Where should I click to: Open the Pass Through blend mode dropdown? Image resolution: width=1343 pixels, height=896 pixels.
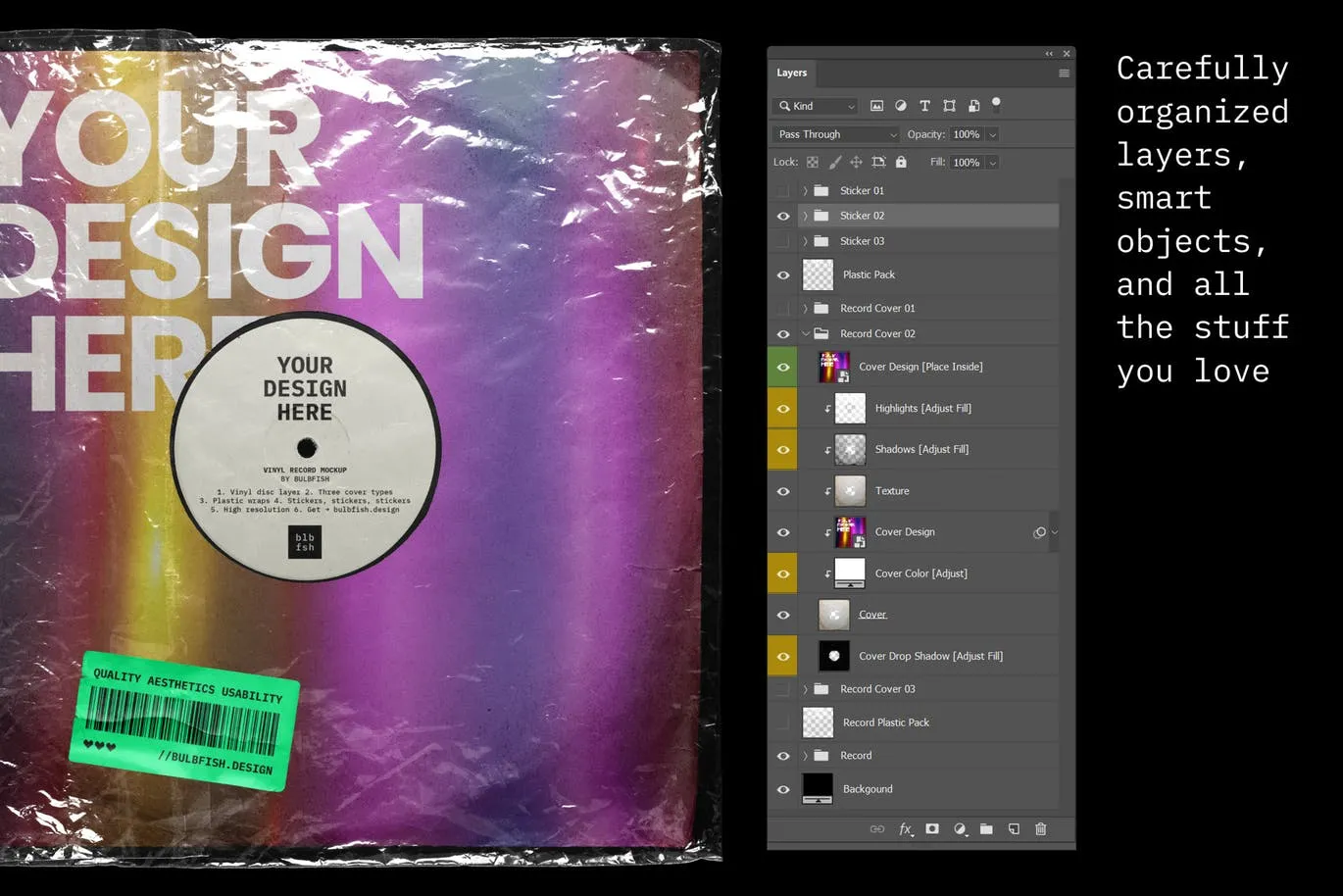834,134
